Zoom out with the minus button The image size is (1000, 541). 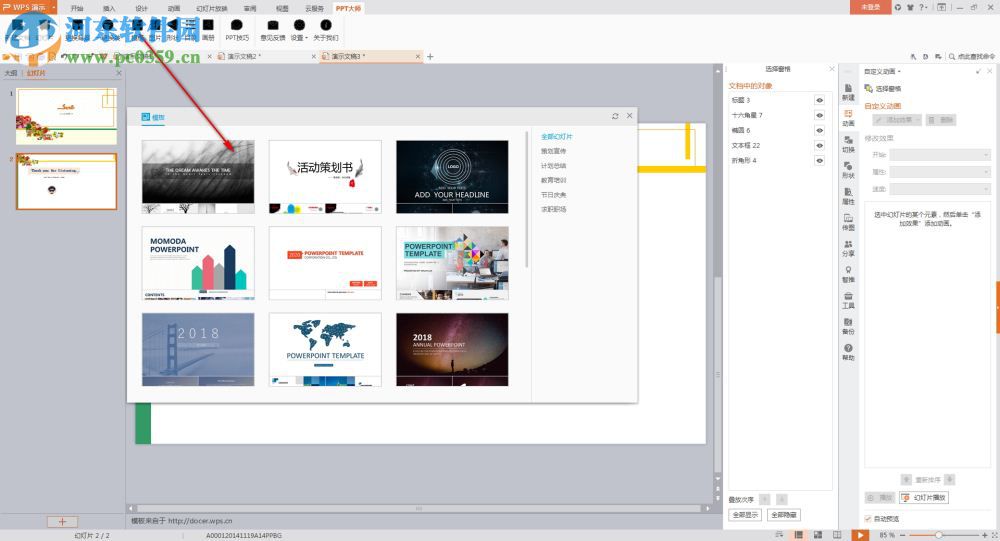tap(902, 535)
